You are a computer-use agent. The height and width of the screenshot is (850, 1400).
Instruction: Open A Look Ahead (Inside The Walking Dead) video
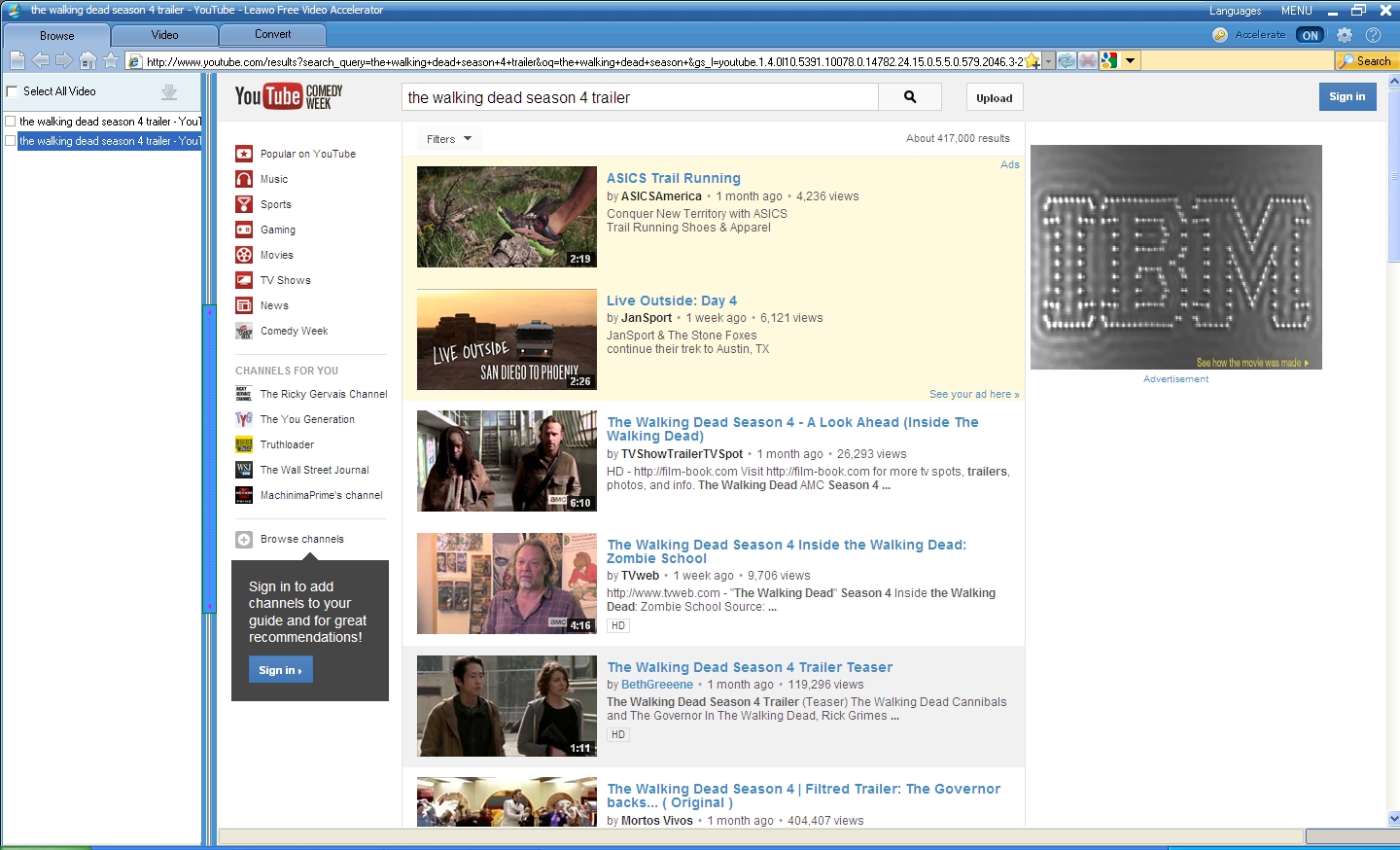[792, 429]
